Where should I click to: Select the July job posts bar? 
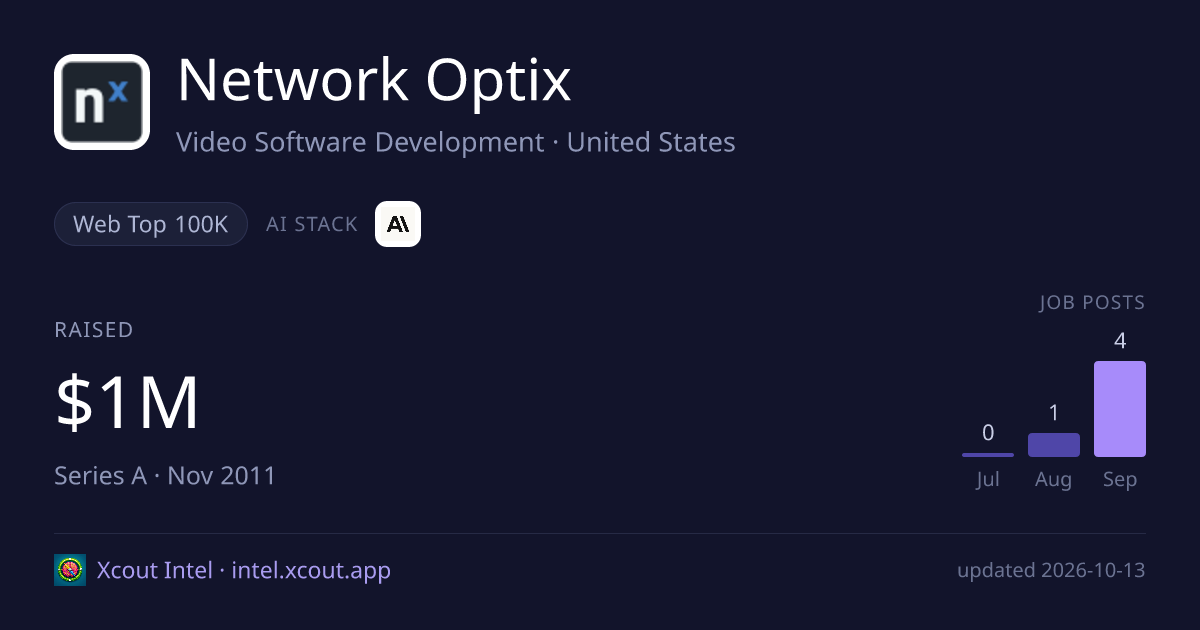pyautogui.click(x=988, y=455)
